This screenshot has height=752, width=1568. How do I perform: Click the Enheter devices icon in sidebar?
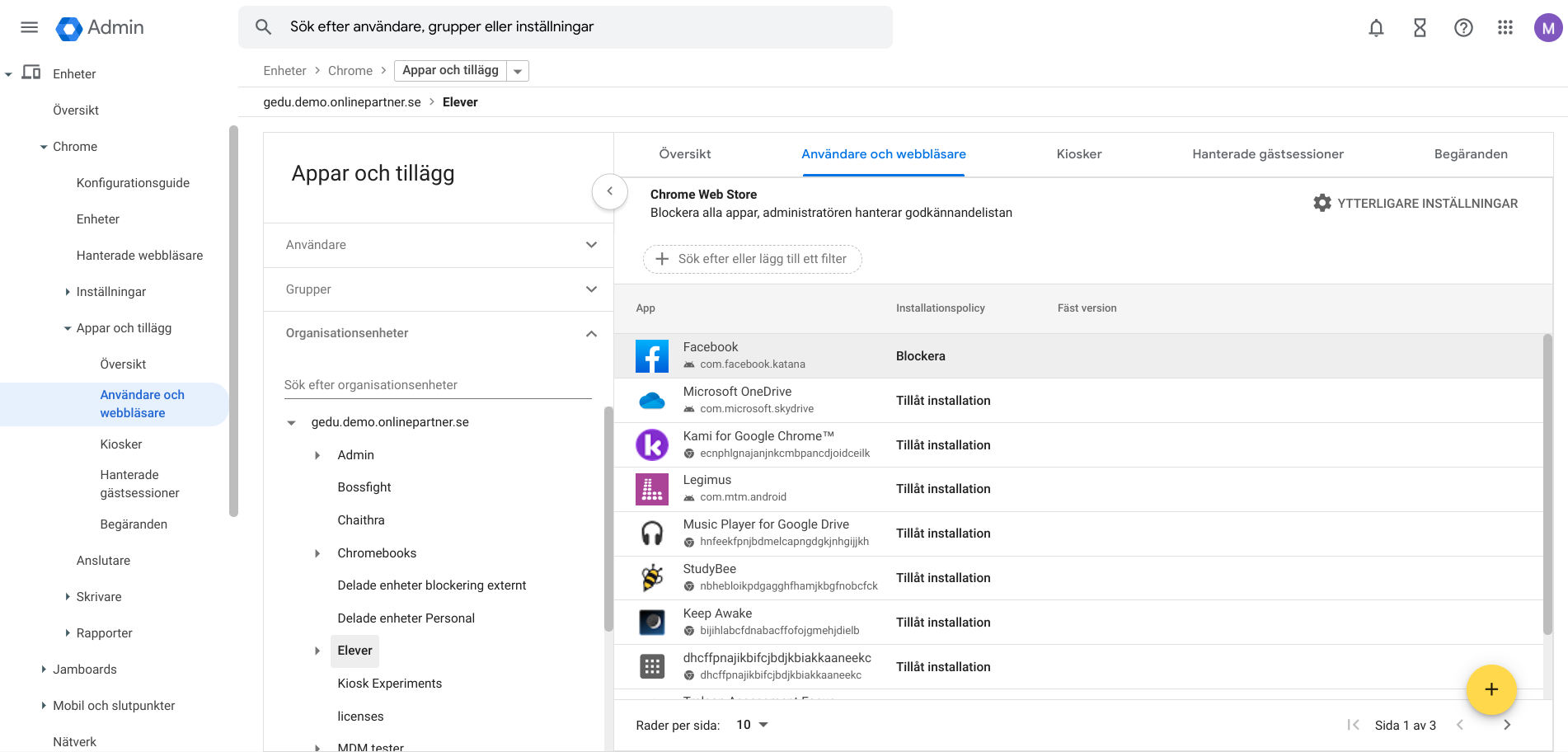point(31,73)
